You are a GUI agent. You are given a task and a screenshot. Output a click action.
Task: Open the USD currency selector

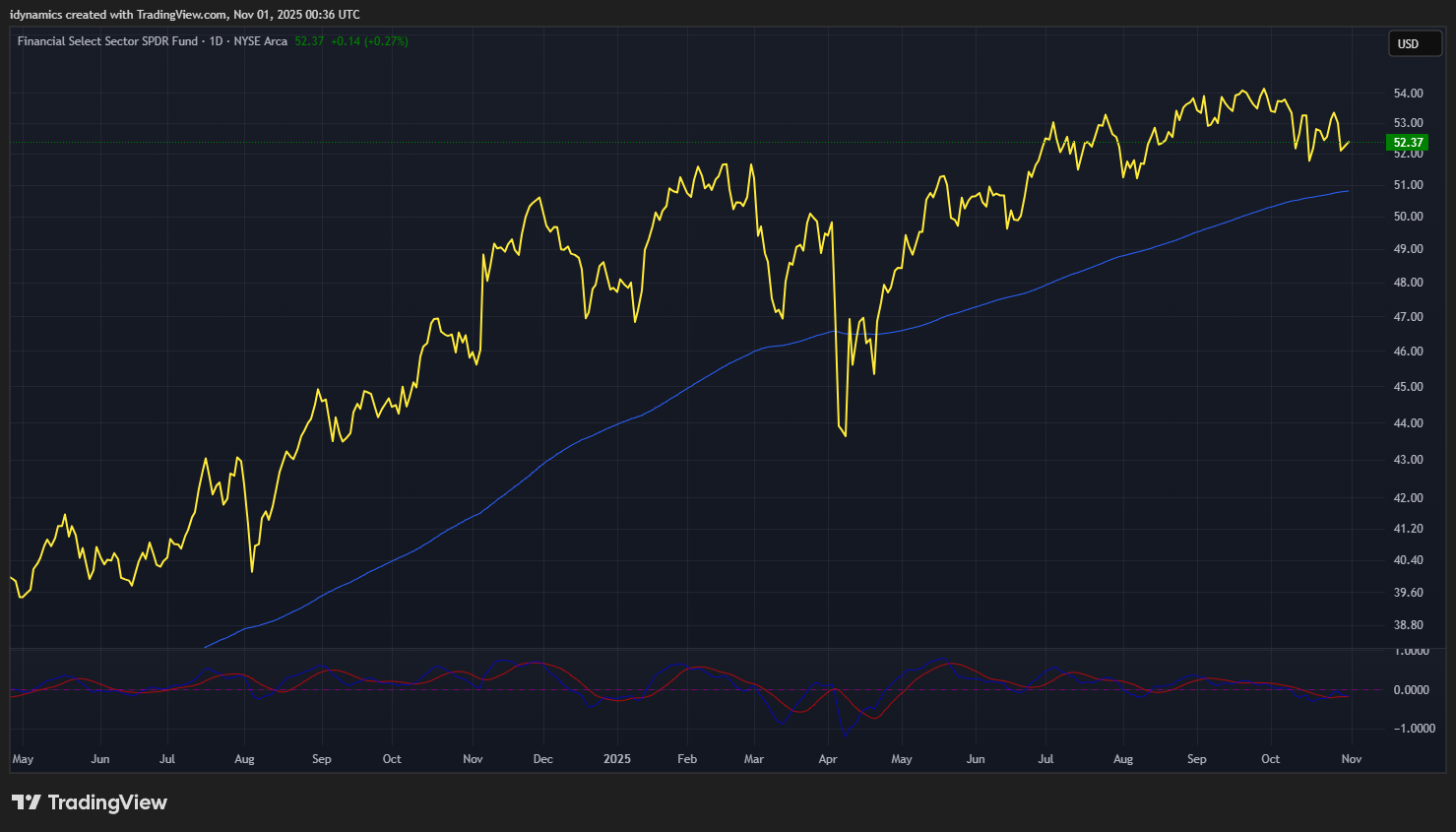tap(1414, 43)
